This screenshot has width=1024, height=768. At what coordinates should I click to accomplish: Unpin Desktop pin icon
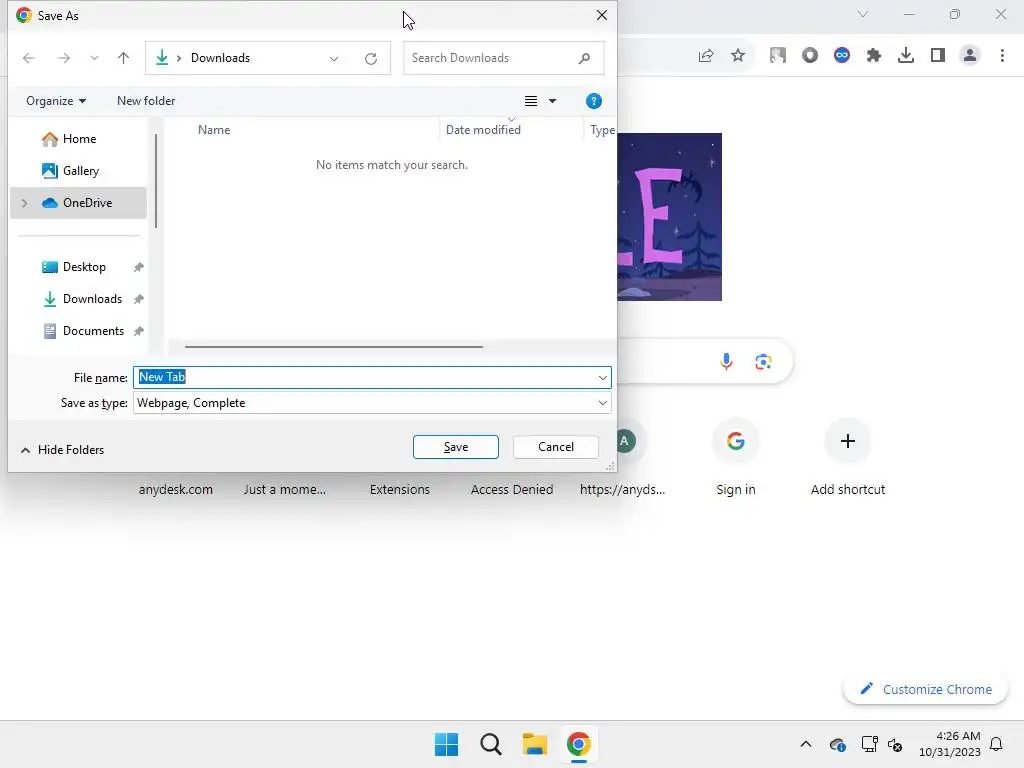pos(138,267)
